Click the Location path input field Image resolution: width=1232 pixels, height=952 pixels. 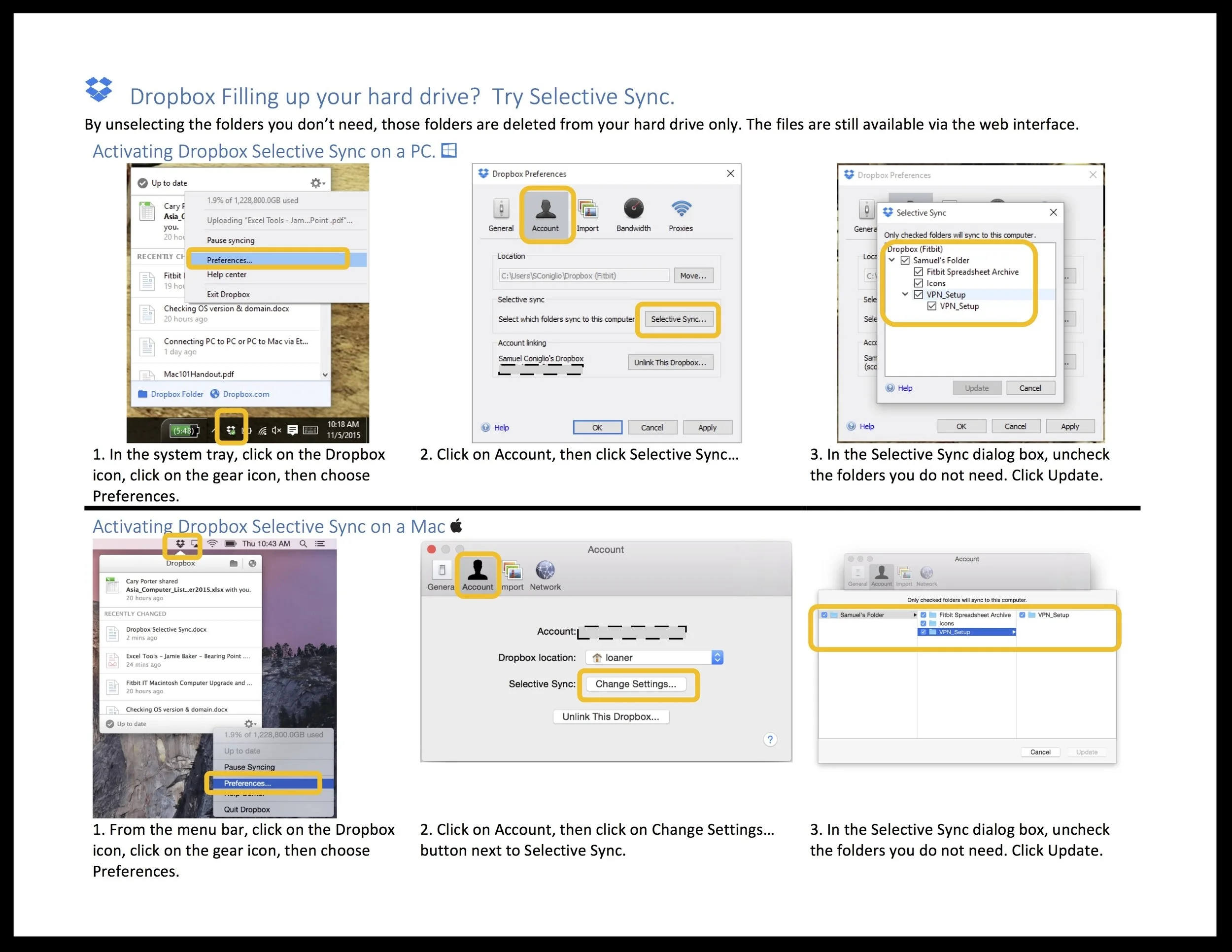584,276
